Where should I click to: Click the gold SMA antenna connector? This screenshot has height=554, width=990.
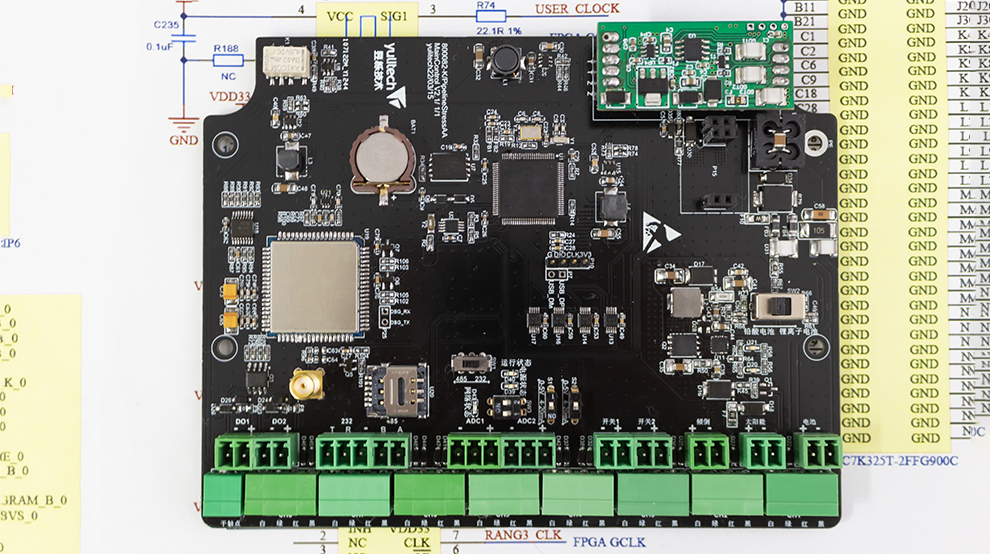301,384
